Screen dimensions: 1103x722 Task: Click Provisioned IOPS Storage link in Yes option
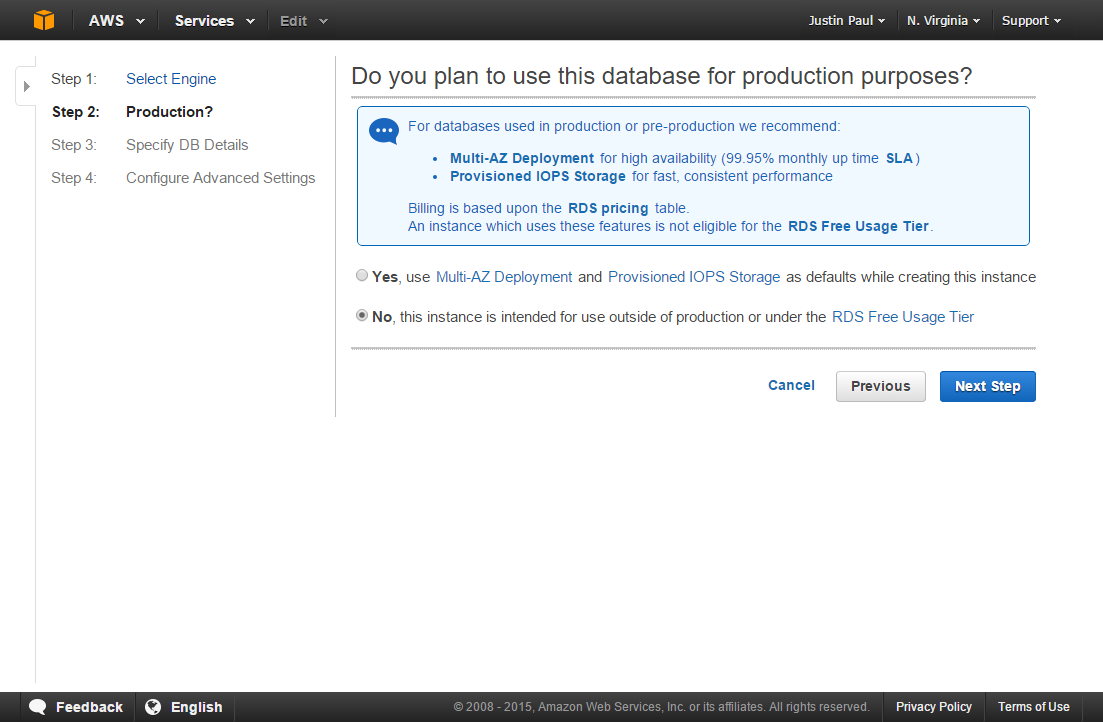(694, 277)
